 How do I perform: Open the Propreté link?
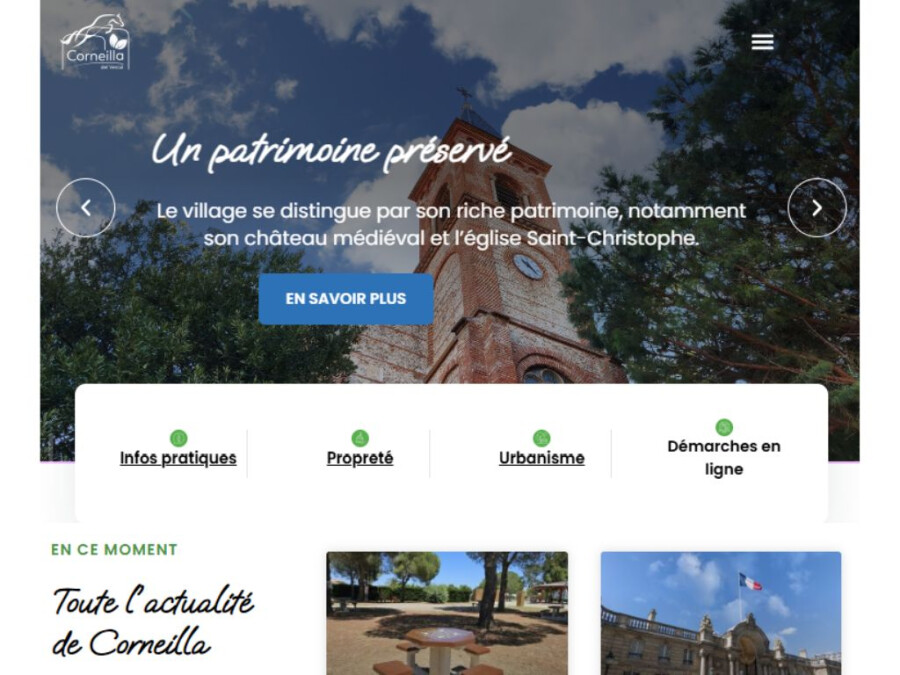click(360, 458)
